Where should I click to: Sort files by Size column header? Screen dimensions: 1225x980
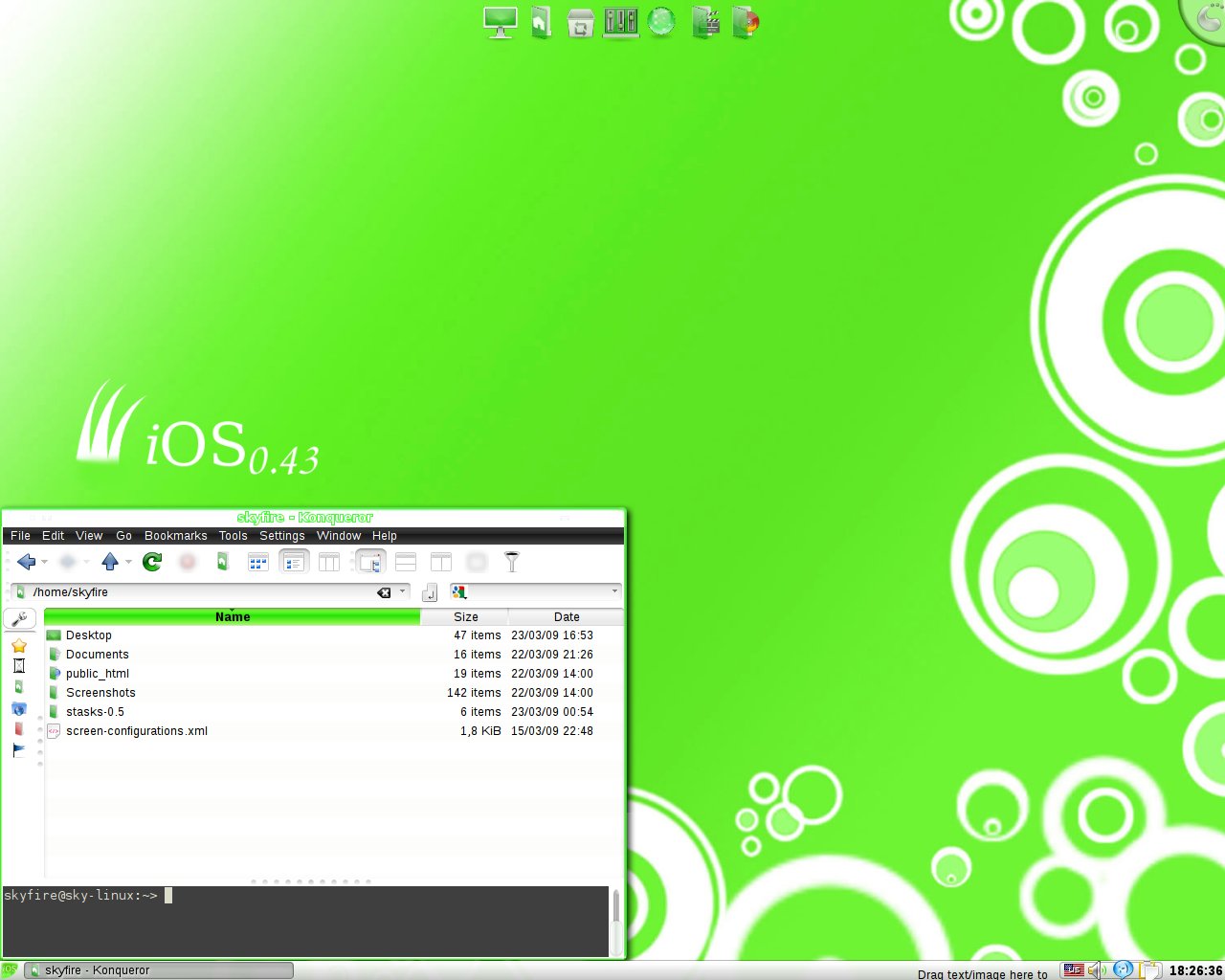point(465,617)
